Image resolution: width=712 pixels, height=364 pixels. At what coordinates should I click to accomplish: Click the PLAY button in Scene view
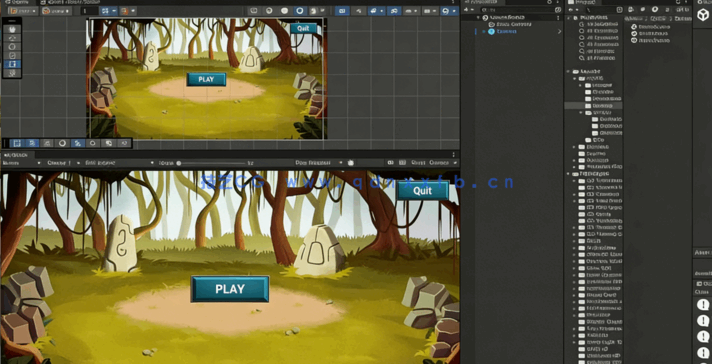[x=206, y=79]
